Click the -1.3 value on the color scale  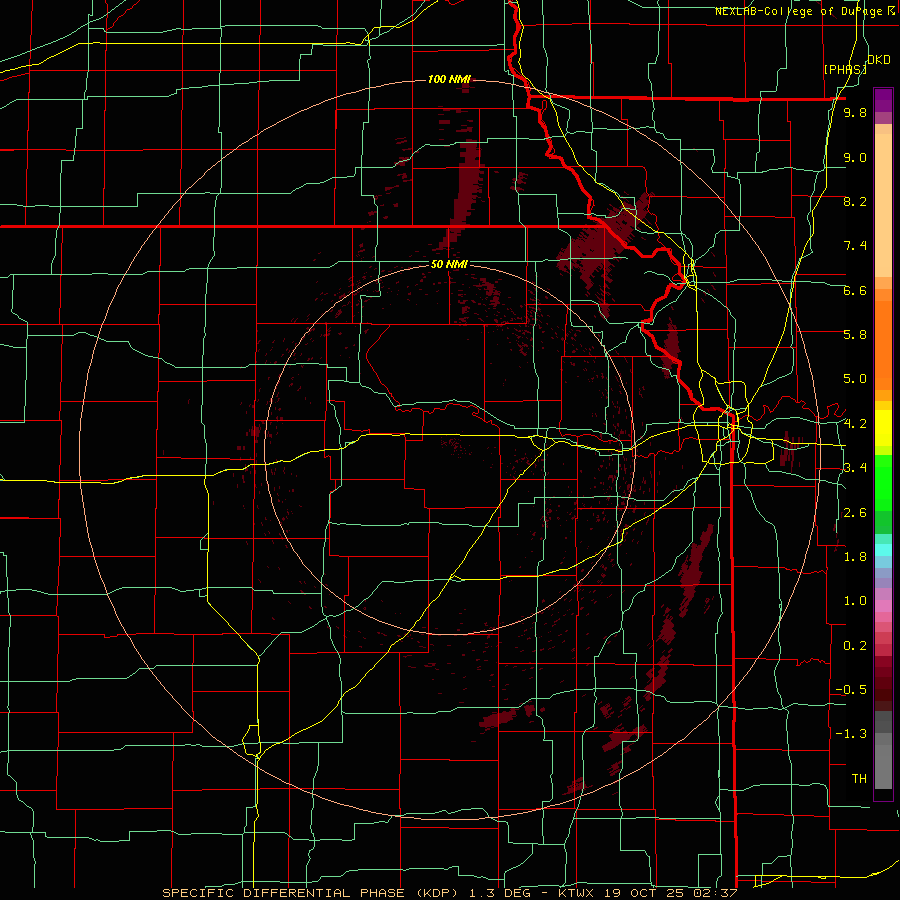click(851, 734)
